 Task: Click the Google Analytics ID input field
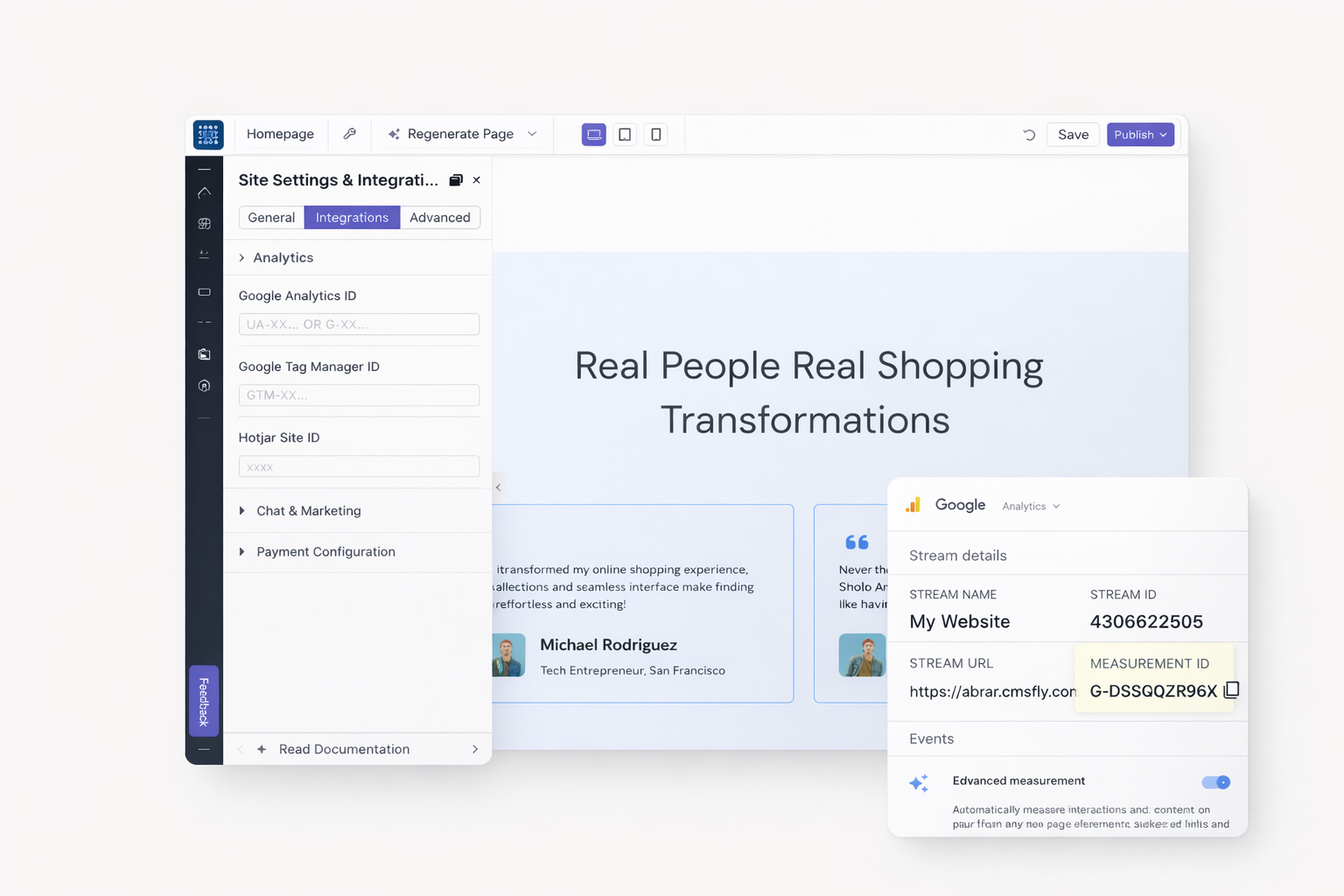click(x=359, y=325)
